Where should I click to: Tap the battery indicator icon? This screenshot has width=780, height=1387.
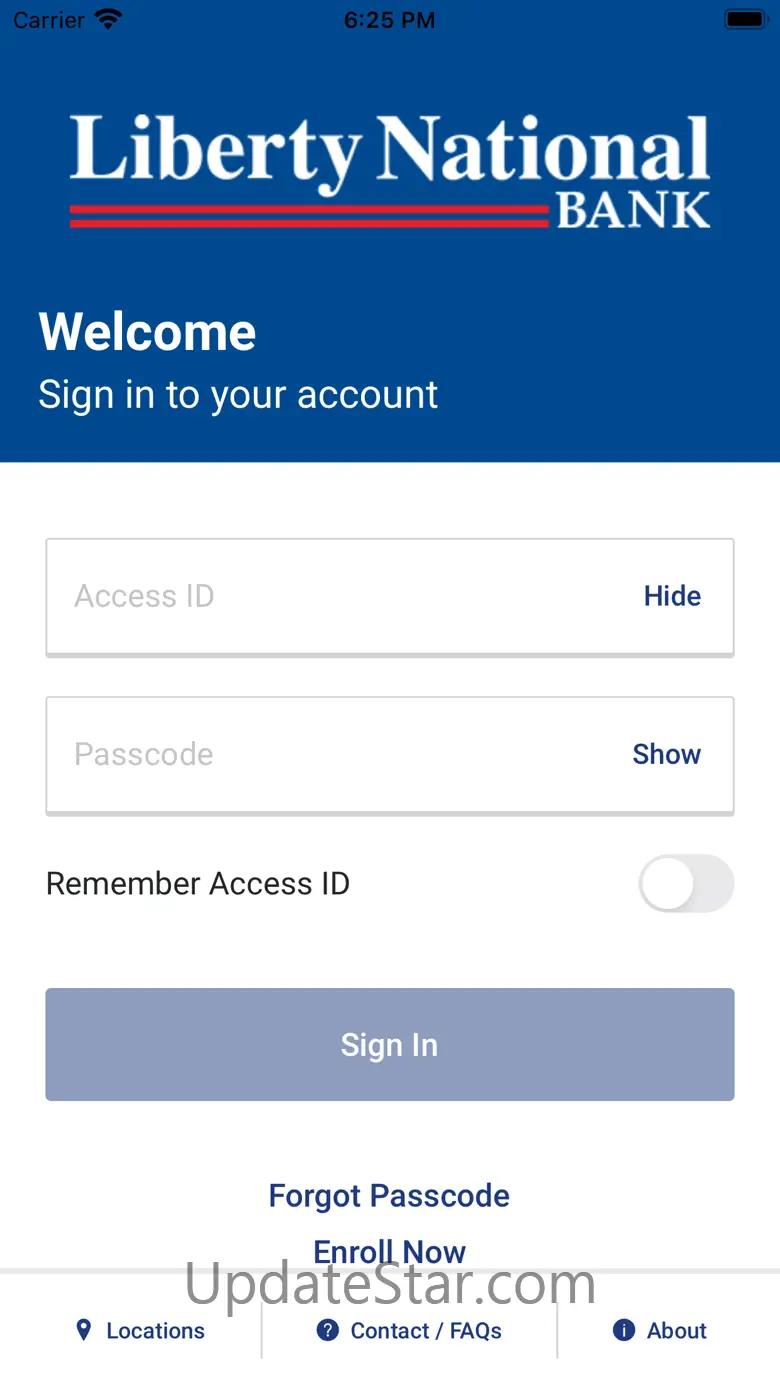point(745,19)
